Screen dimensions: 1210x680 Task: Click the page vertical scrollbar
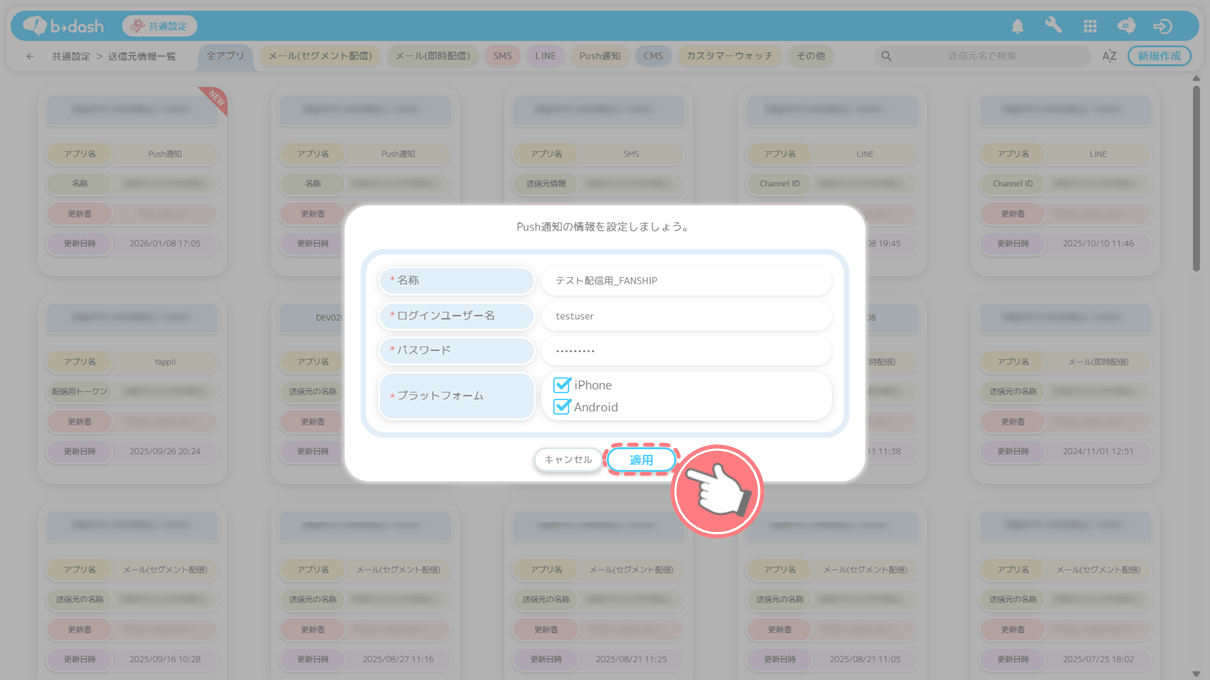[1196, 180]
